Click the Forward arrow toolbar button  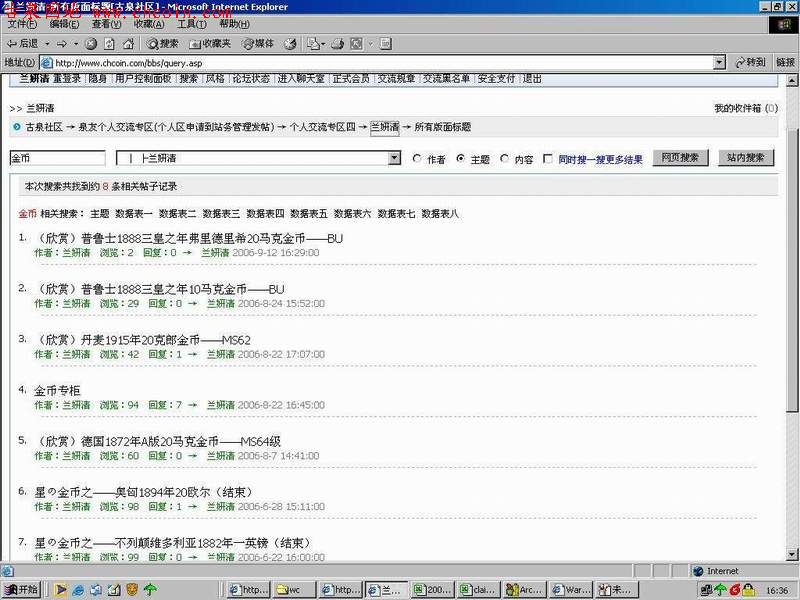62,44
